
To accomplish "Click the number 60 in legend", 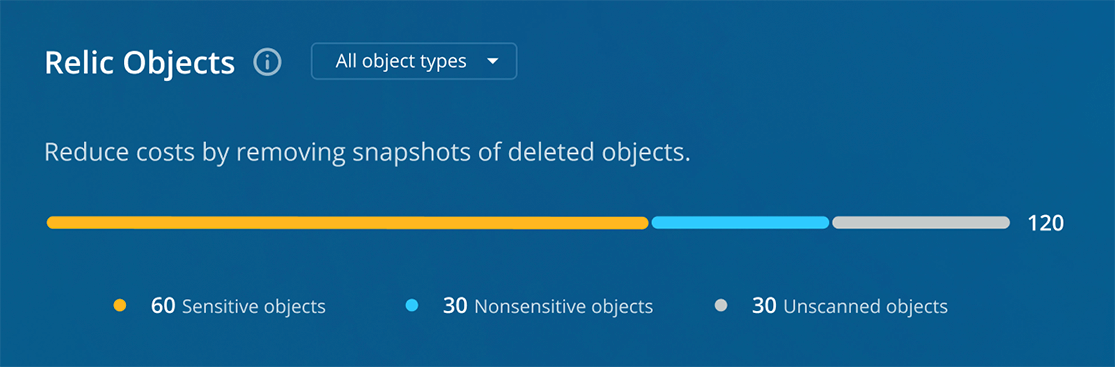I will point(163,307).
